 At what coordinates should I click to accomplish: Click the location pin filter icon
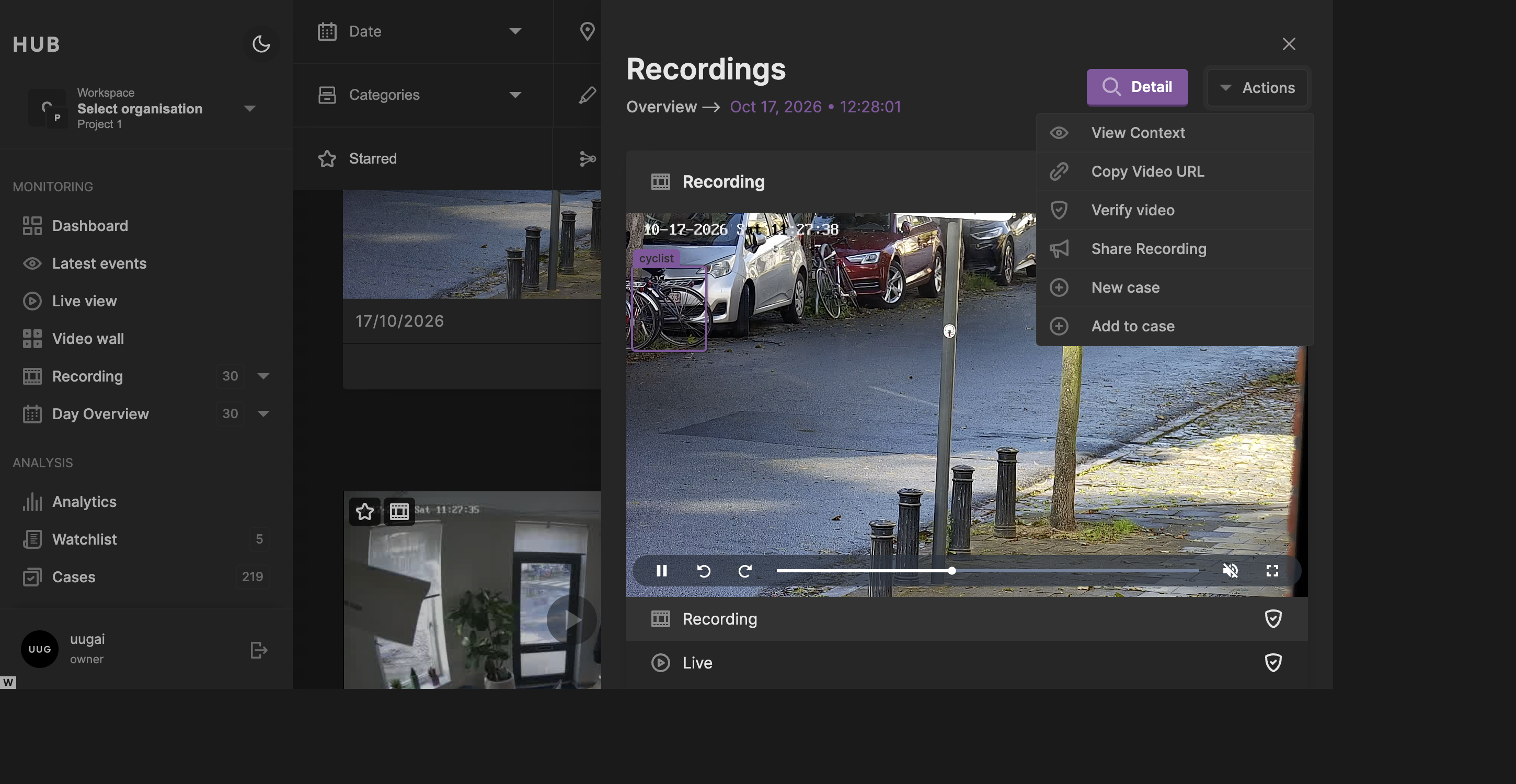587,31
